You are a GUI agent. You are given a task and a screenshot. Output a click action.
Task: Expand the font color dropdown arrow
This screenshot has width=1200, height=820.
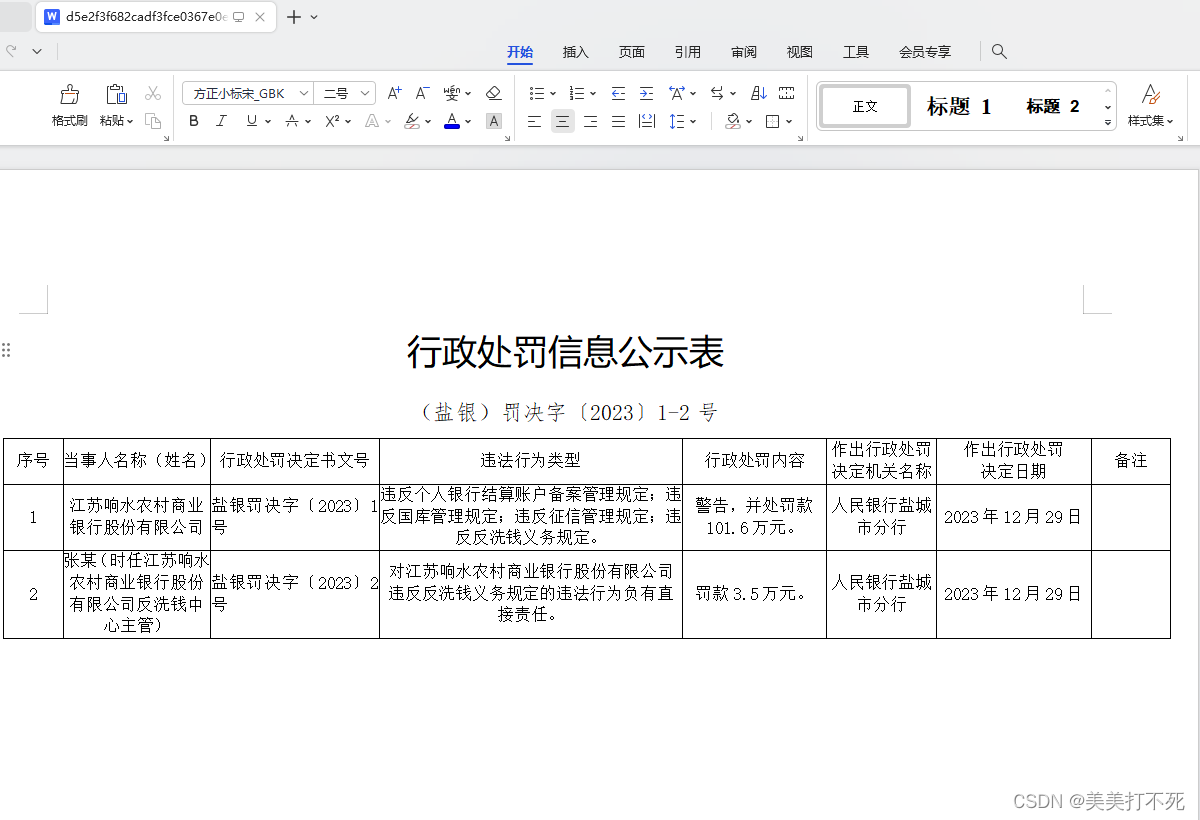(x=468, y=122)
